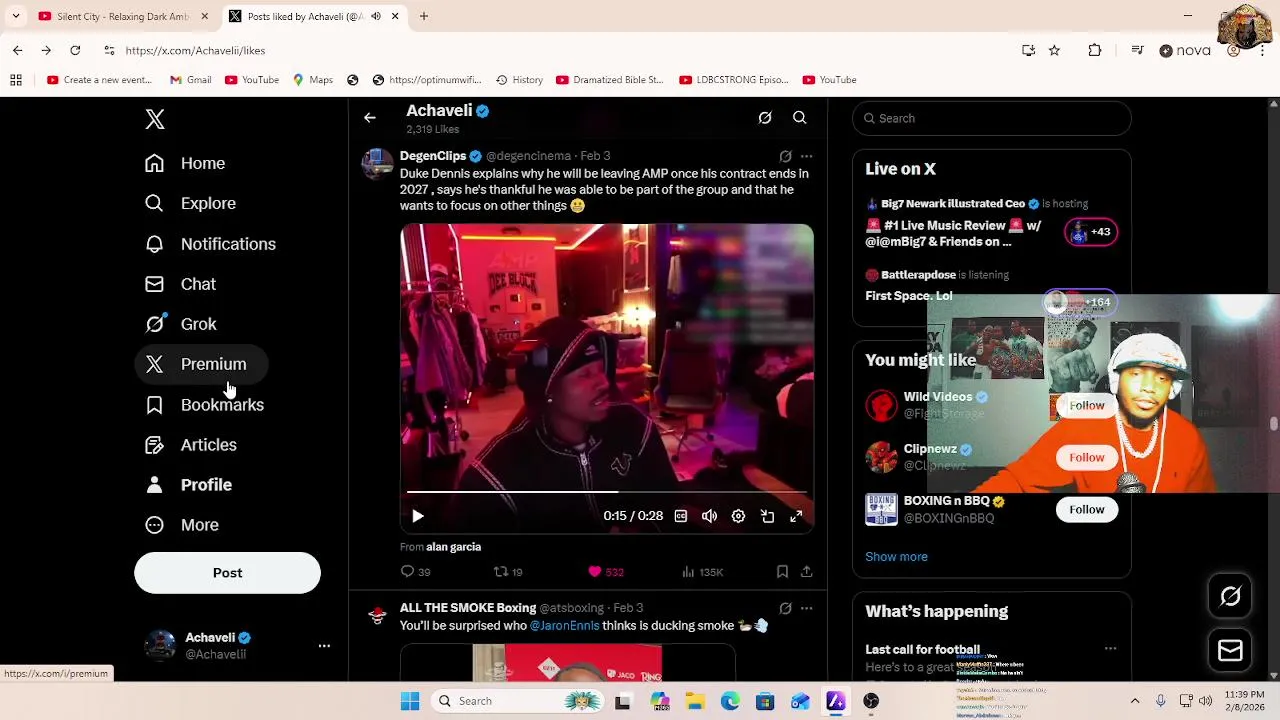The height and width of the screenshot is (720, 1280).
Task: Open the Maps bookmark
Action: 312,80
